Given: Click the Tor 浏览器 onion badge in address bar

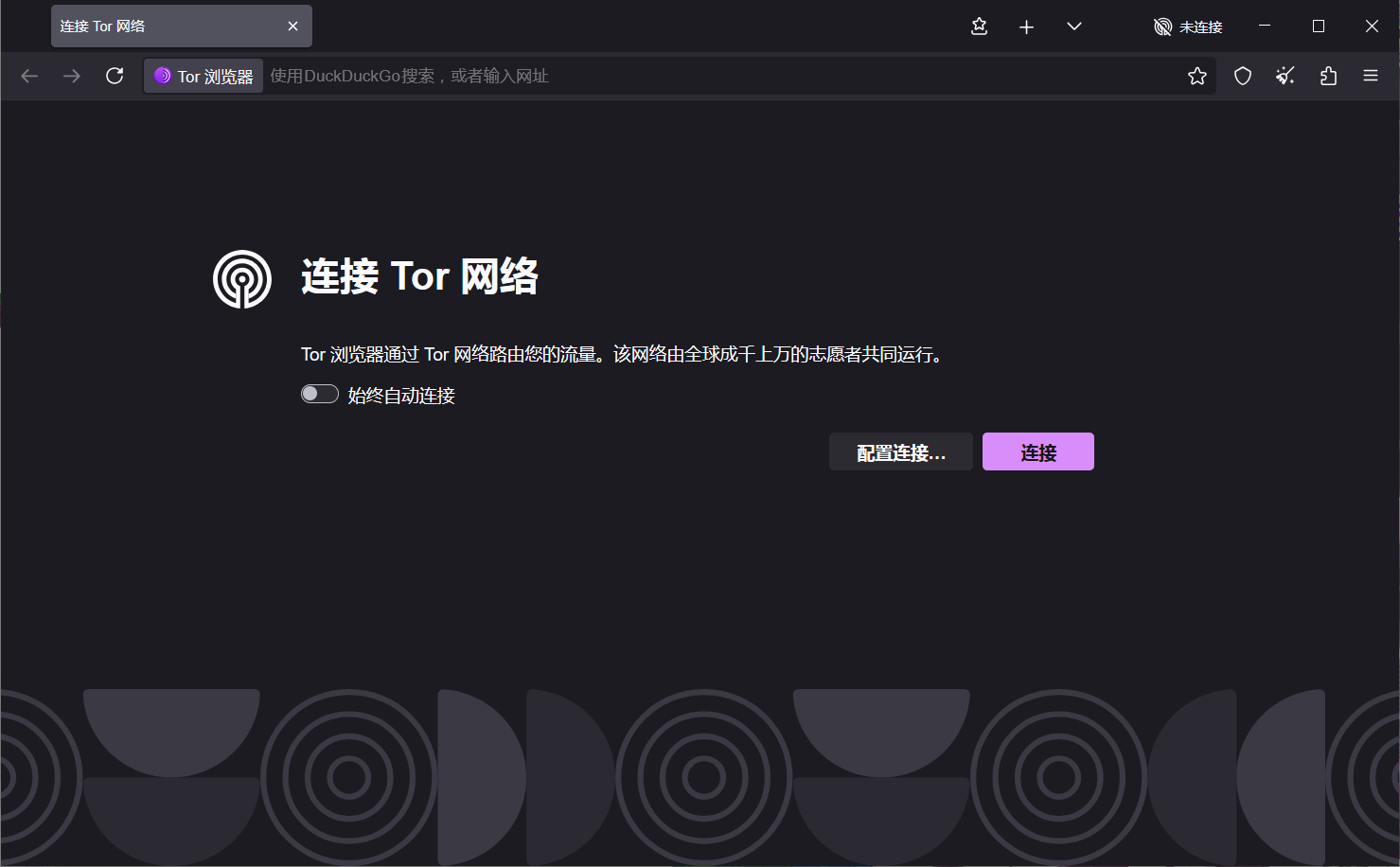Looking at the screenshot, I should pos(203,76).
